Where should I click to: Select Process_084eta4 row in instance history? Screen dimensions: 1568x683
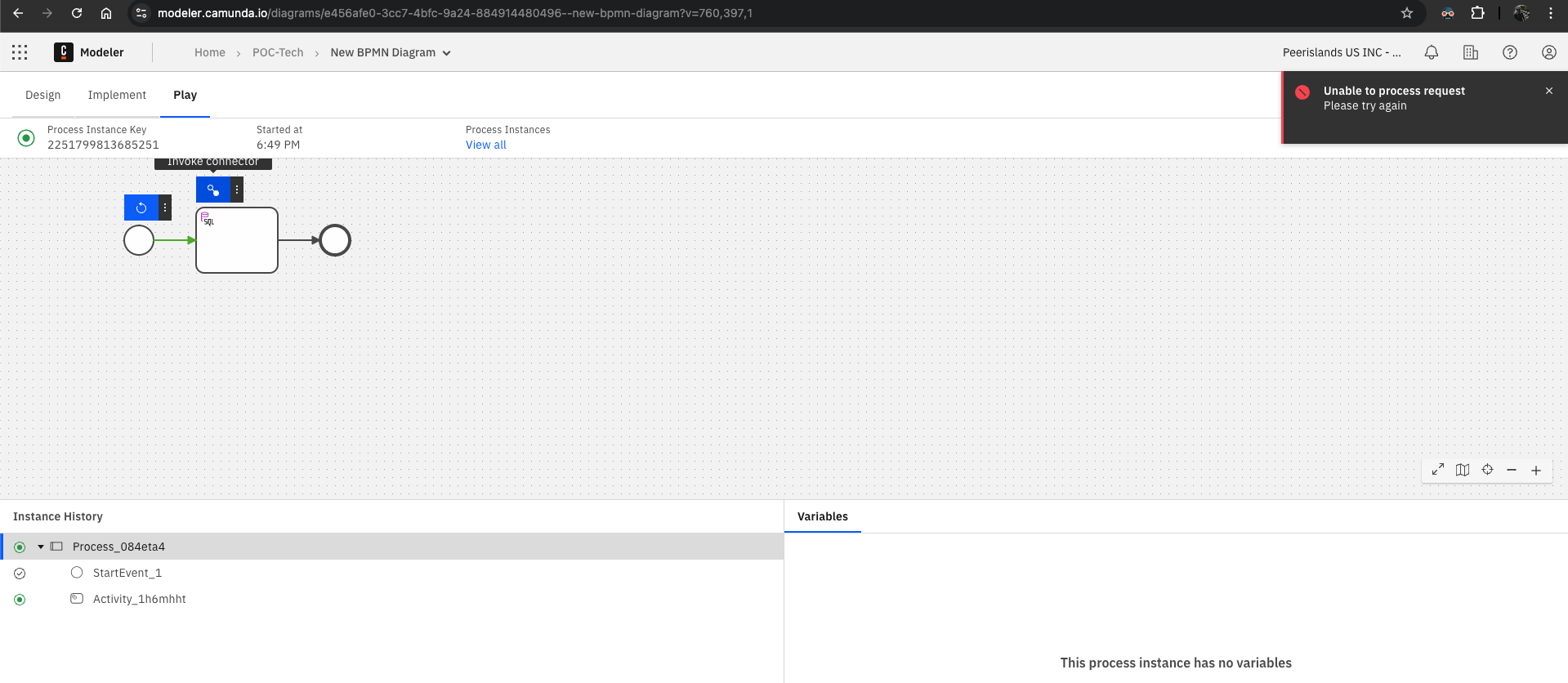coord(392,547)
